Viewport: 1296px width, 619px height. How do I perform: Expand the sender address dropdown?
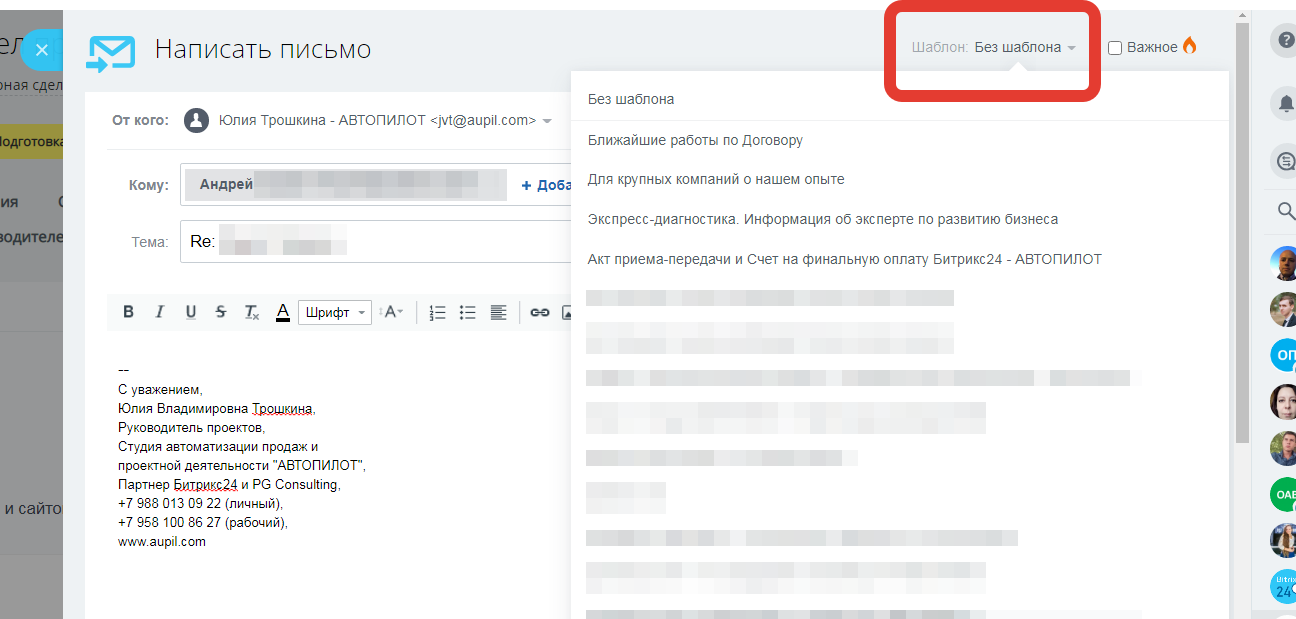pyautogui.click(x=547, y=121)
